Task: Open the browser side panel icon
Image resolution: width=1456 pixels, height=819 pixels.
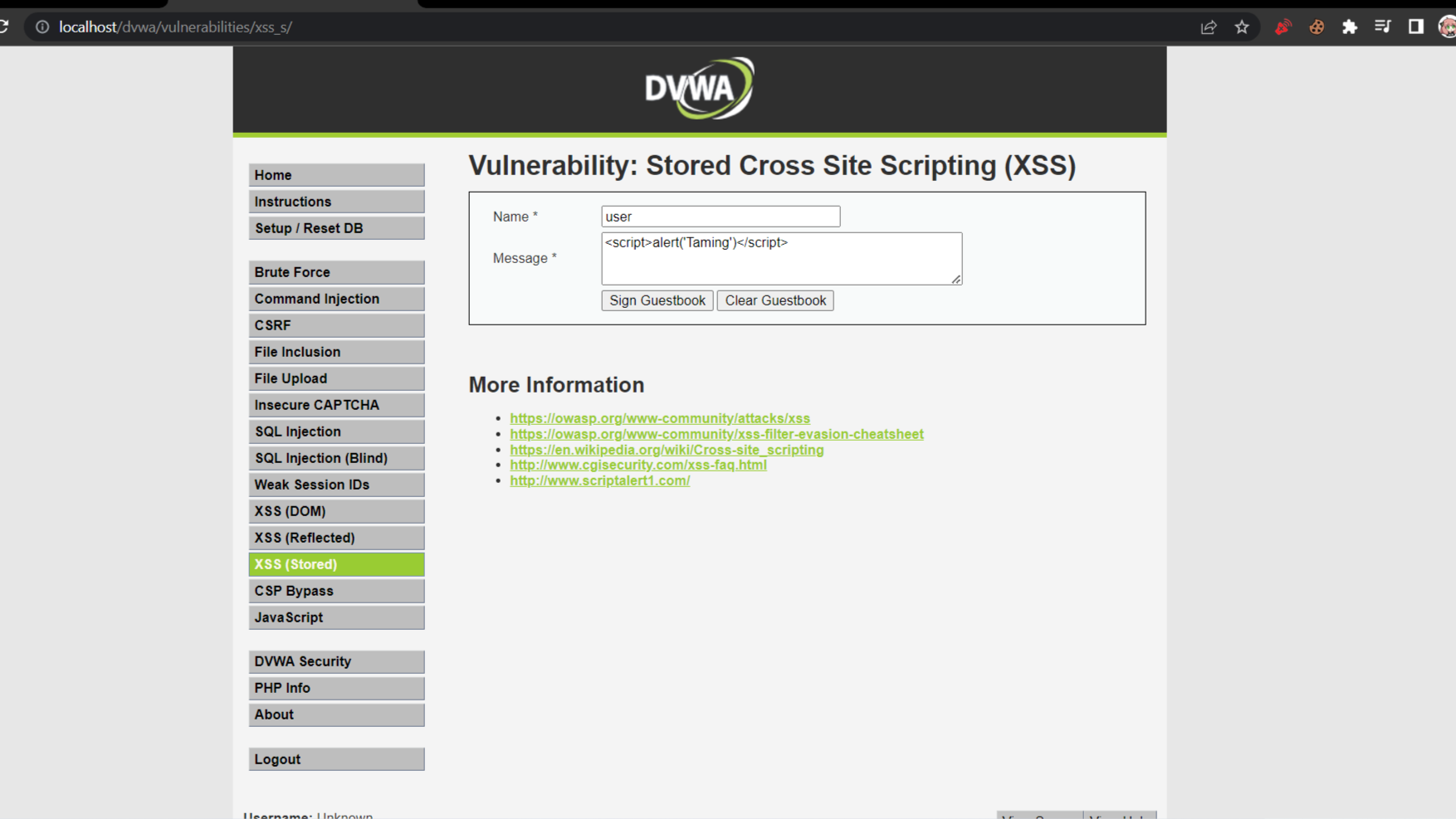Action: (1414, 27)
